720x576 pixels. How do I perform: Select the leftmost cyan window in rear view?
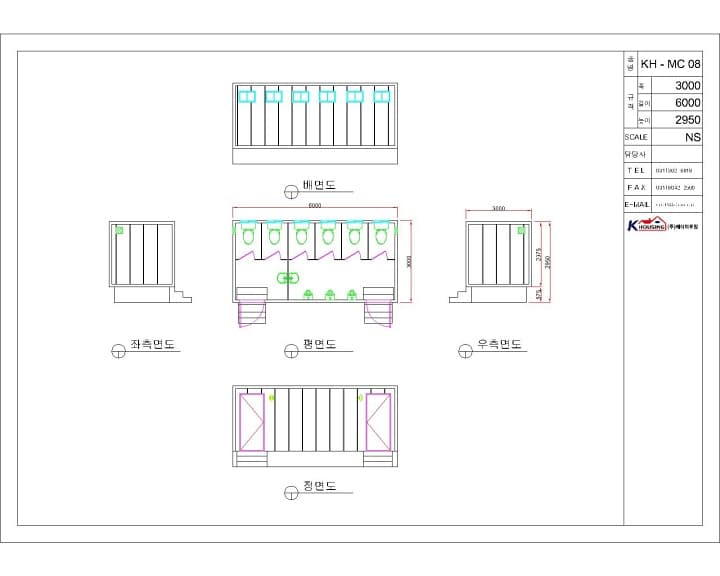point(247,96)
